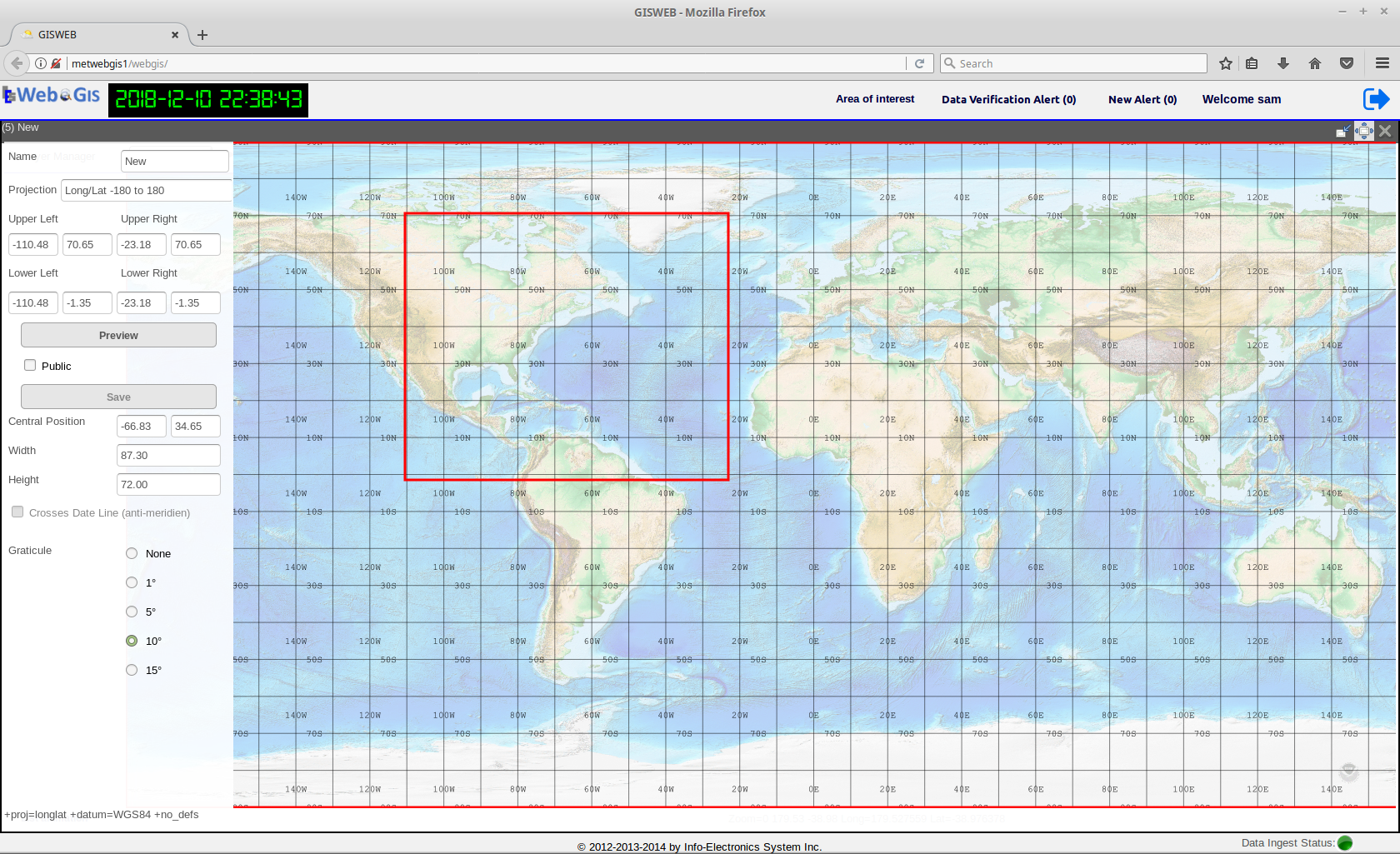Go back with Firefox back arrow
1400x854 pixels.
[17, 63]
